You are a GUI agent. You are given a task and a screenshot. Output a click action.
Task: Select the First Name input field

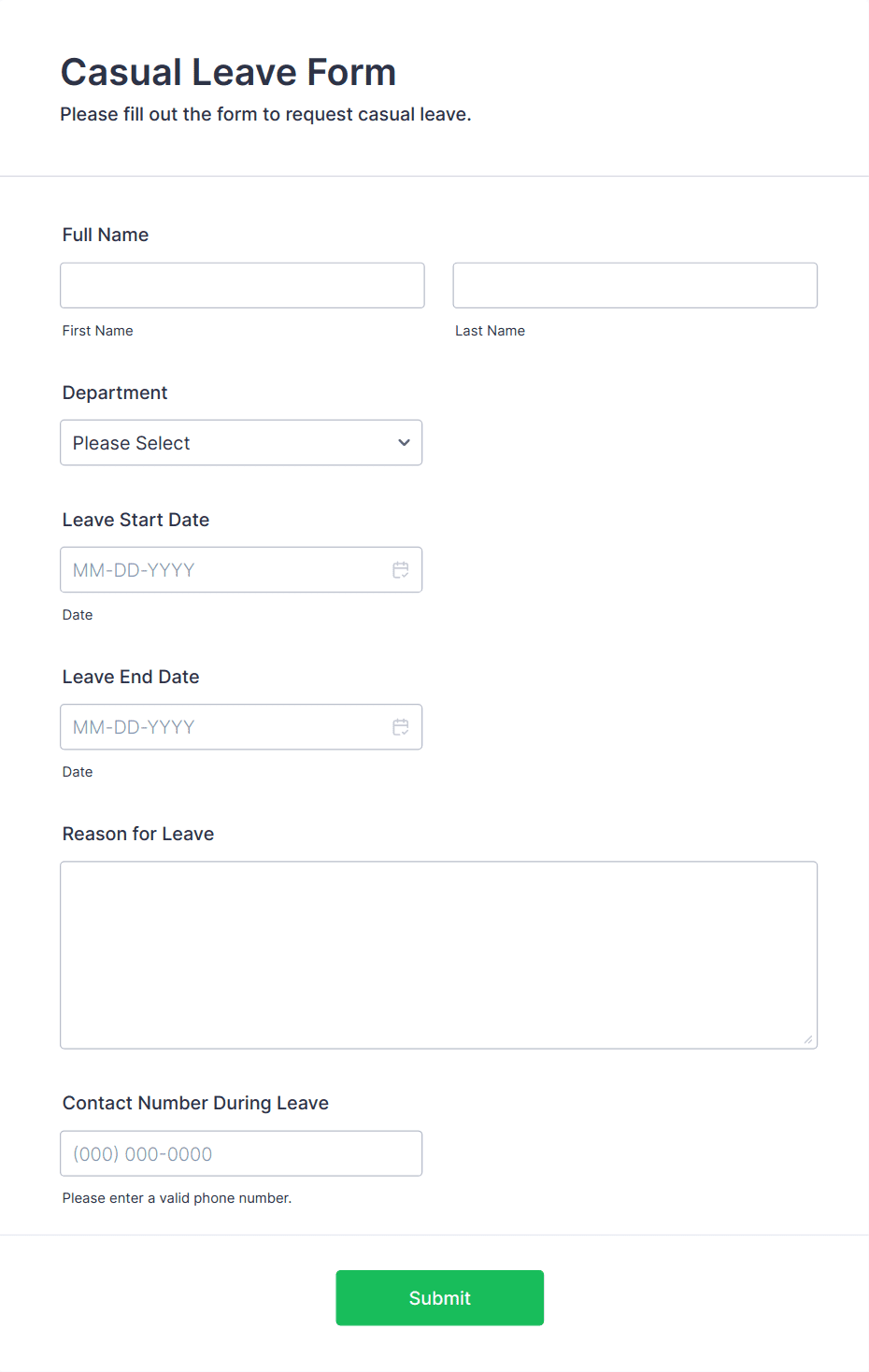pos(241,285)
